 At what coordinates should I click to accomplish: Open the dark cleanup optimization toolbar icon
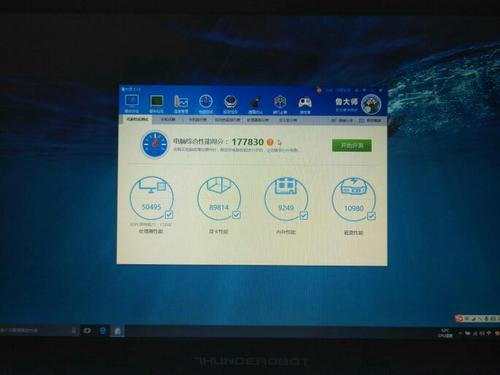[x=255, y=105]
